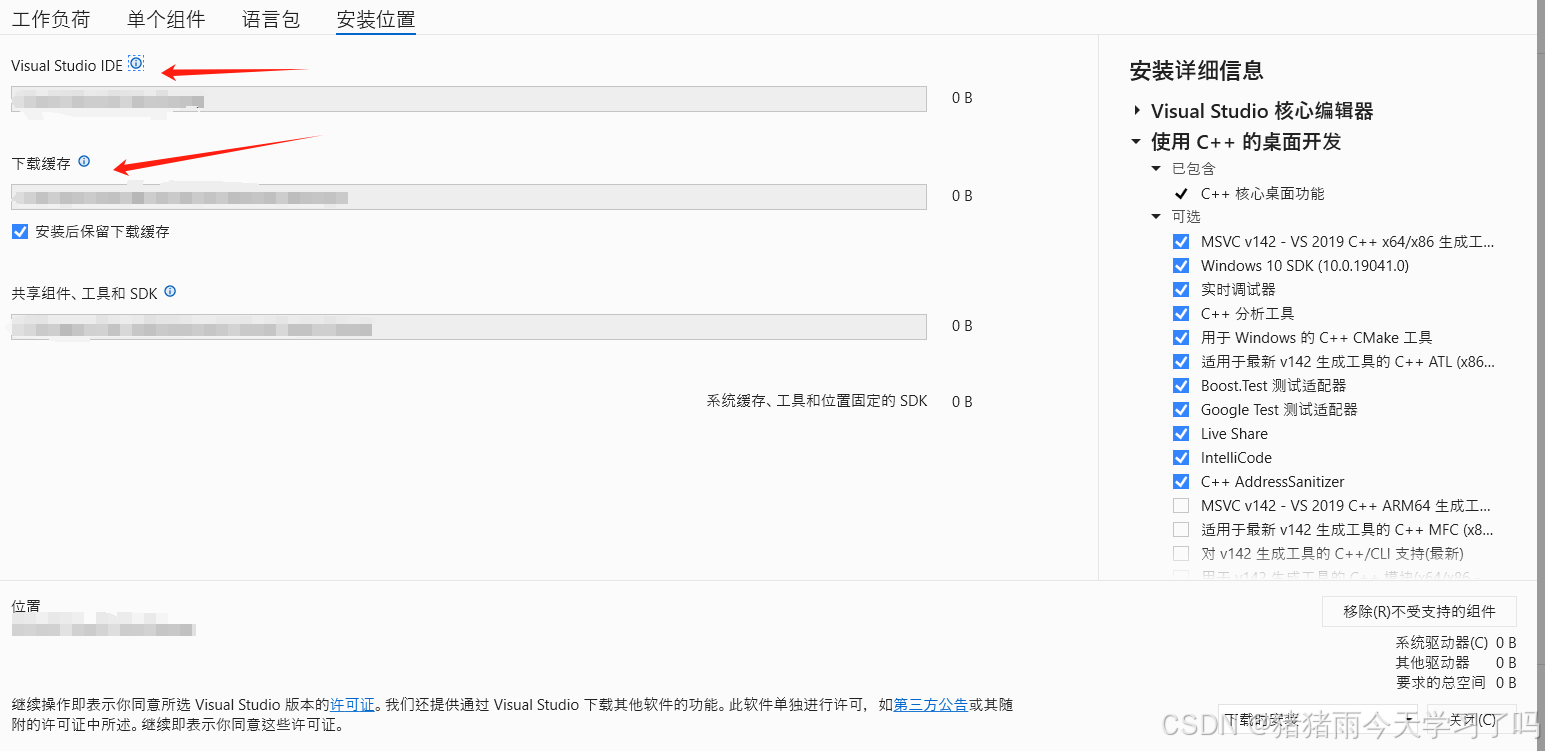Click the 安装位置 tab
Viewport: 1545px width, 751px height.
(x=376, y=19)
